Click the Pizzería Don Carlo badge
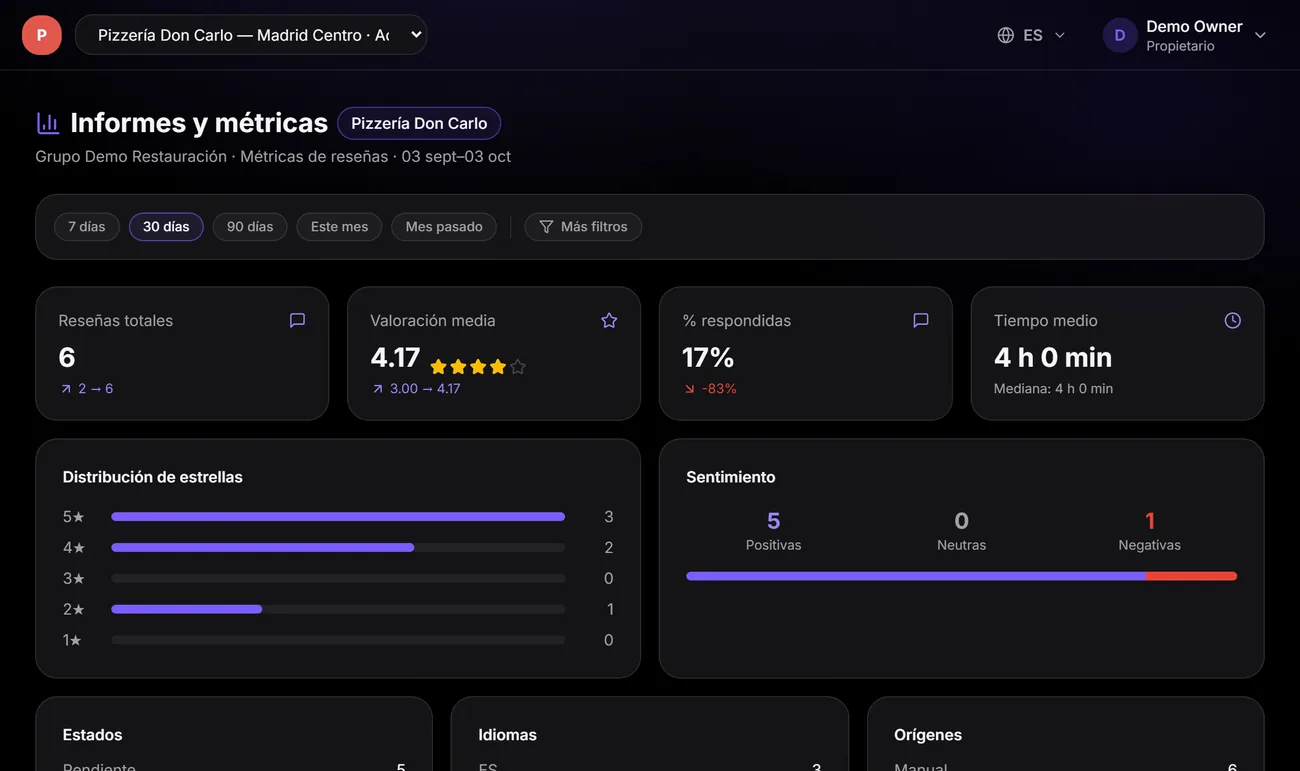Viewport: 1300px width, 771px height. point(419,123)
